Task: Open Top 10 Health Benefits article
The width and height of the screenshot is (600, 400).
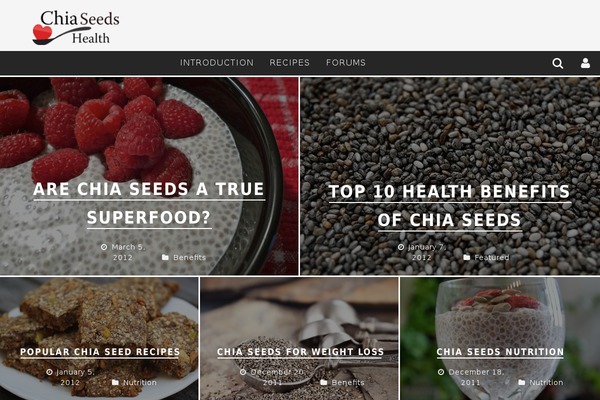Action: (x=450, y=206)
